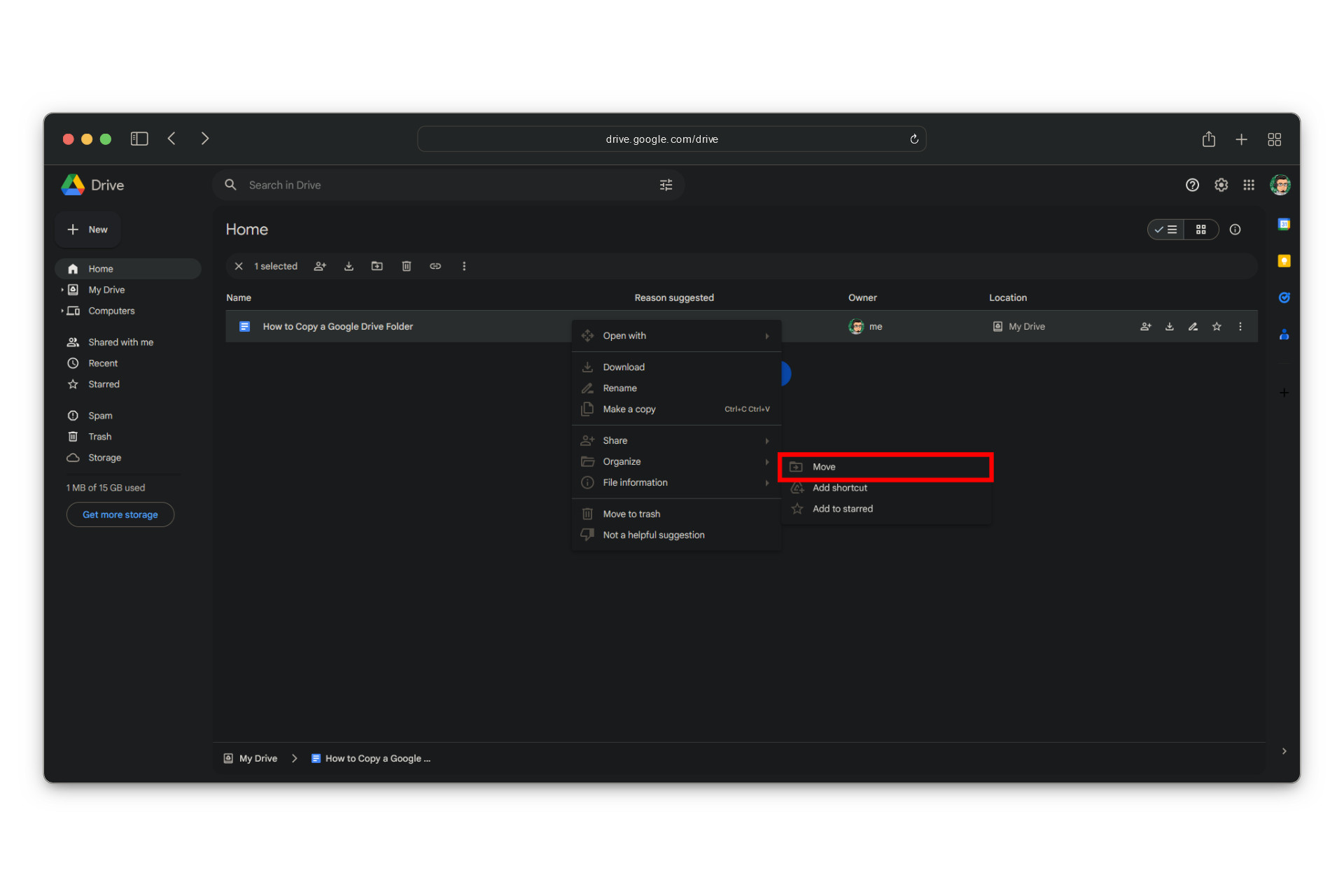Click the New button
The width and height of the screenshot is (1344, 896).
pyautogui.click(x=87, y=230)
